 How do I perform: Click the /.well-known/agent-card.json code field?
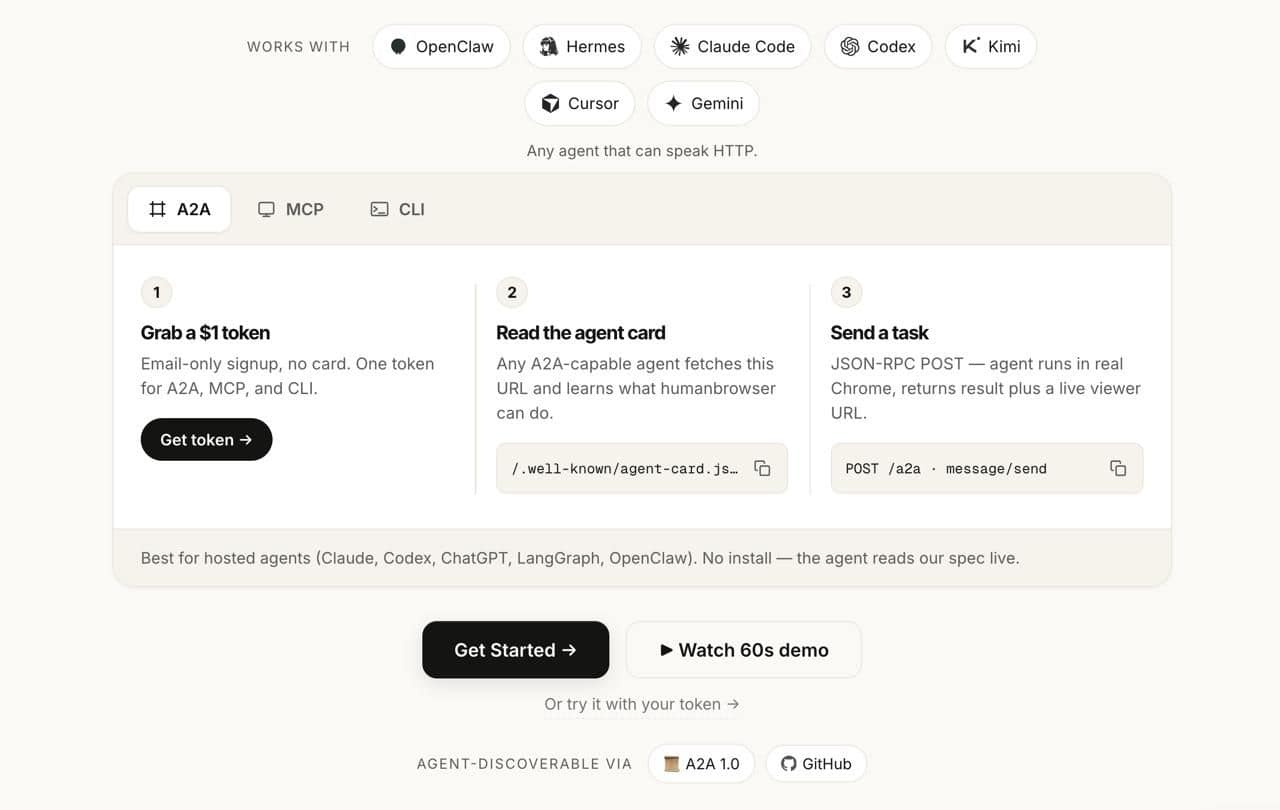click(642, 468)
